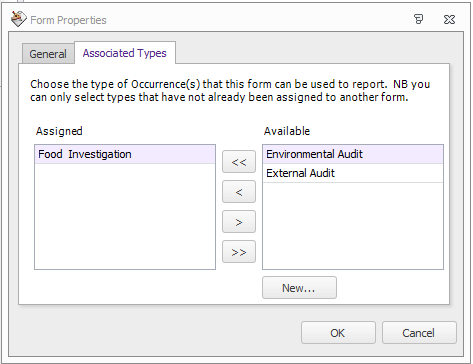The image size is (473, 364).
Task: Select Environmental Audit in Available list
Action: 353,154
